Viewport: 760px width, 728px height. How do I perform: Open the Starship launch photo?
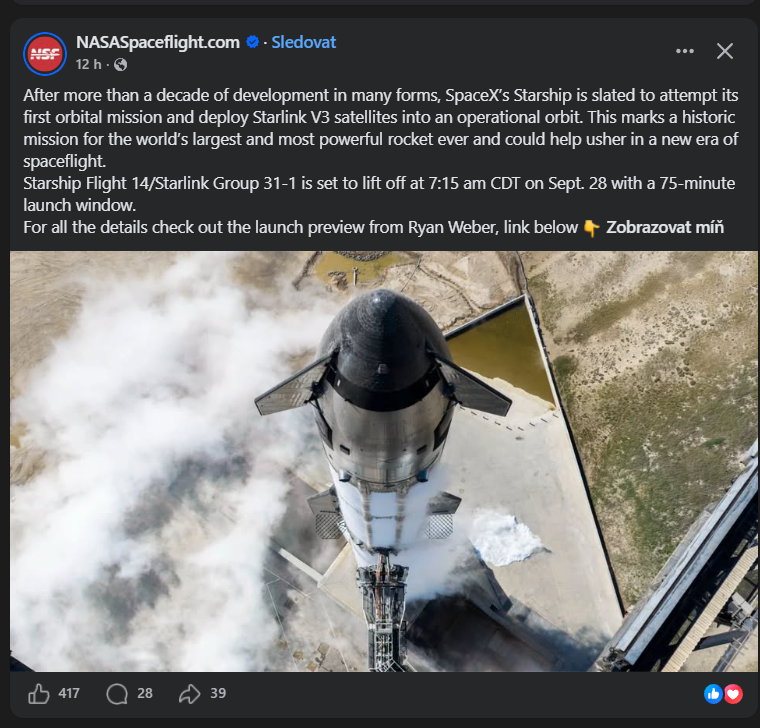coord(383,461)
